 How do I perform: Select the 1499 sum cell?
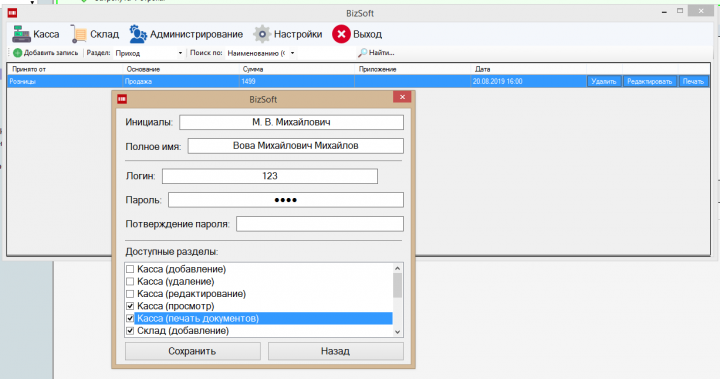[x=297, y=81]
